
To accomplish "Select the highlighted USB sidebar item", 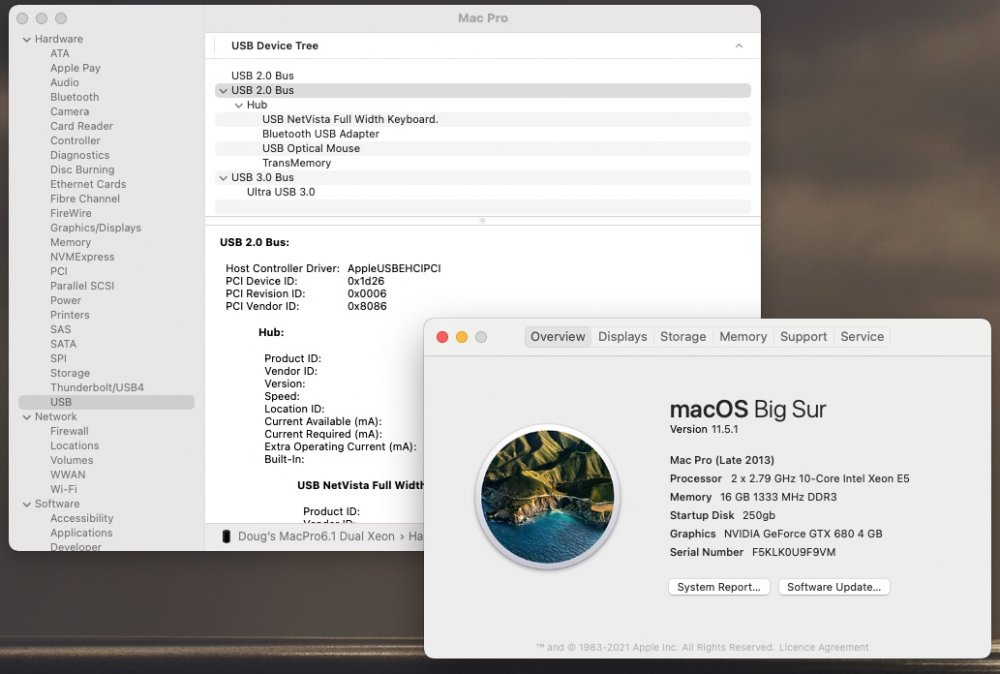I will (107, 402).
